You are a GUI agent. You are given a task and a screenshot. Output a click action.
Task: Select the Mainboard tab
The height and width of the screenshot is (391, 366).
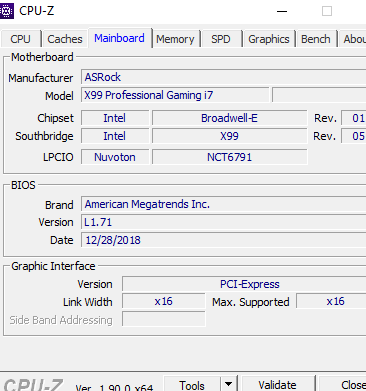click(119, 38)
